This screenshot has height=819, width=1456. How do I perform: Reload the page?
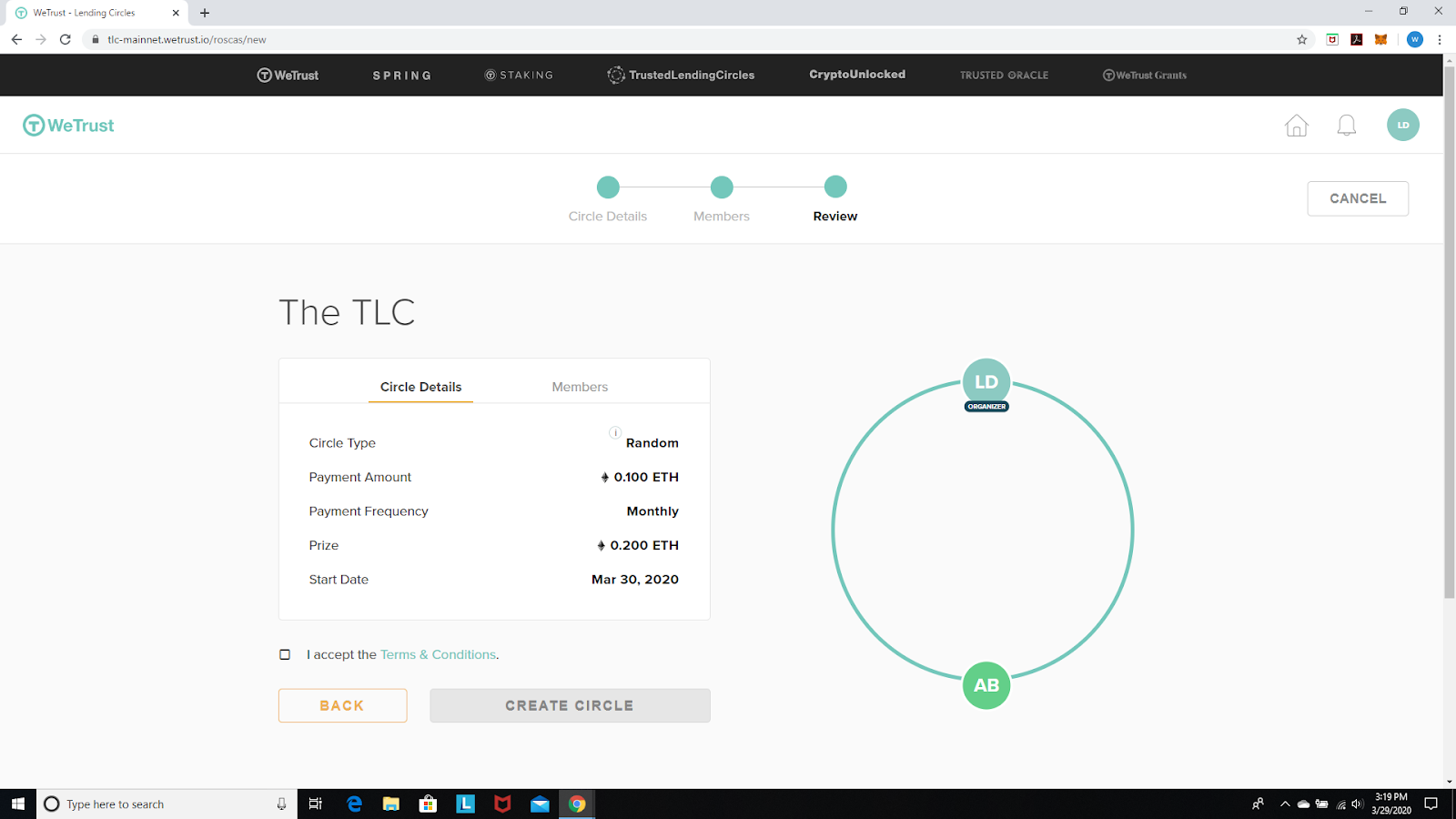(x=66, y=39)
